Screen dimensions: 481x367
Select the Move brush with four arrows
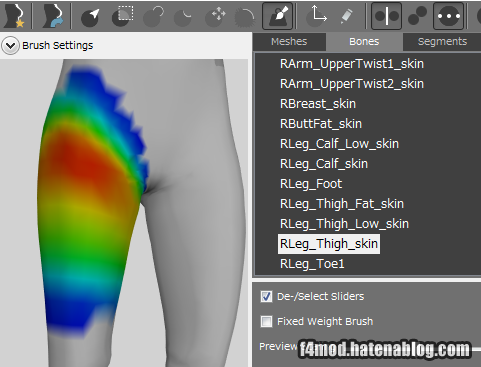(215, 17)
